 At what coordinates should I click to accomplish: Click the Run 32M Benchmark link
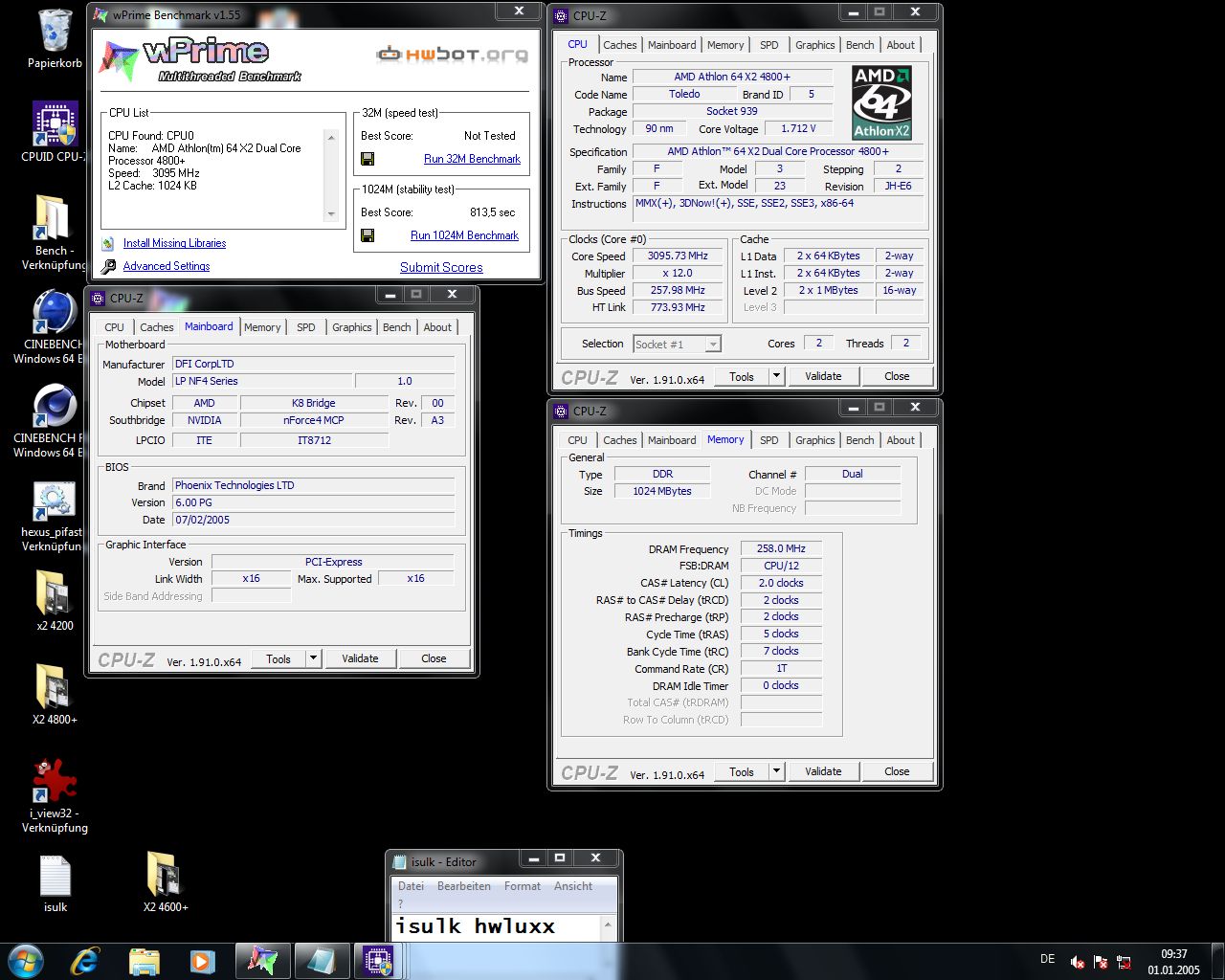[472, 159]
